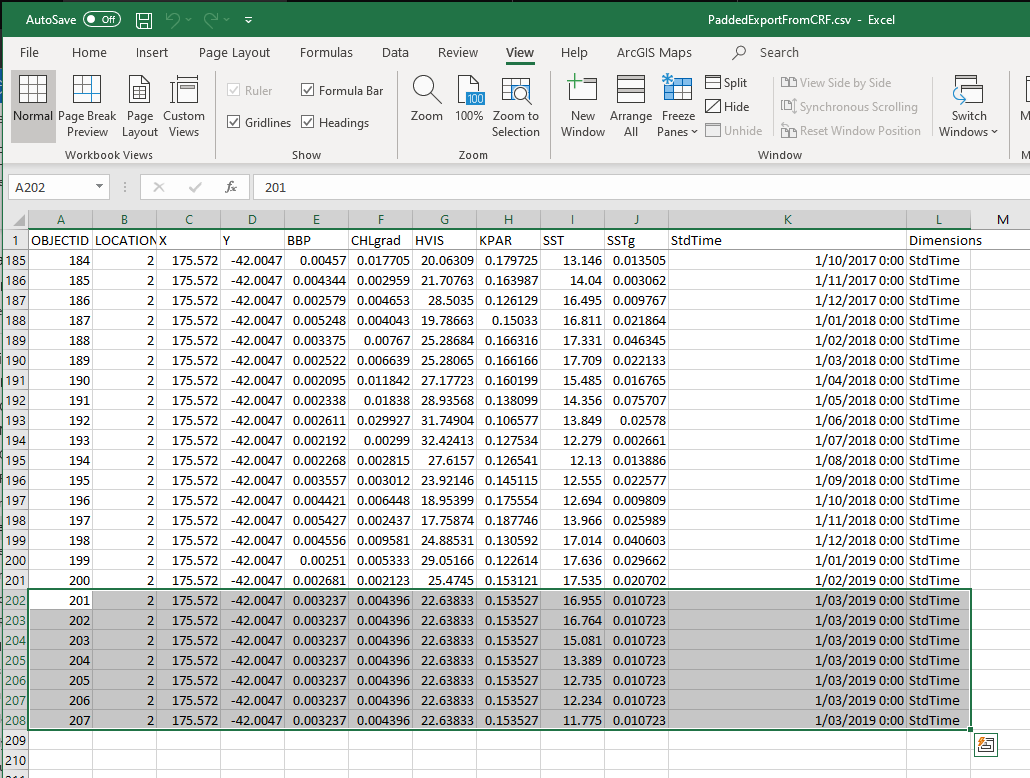This screenshot has width=1030, height=778.
Task: Switch to Page Layout view
Action: click(139, 106)
